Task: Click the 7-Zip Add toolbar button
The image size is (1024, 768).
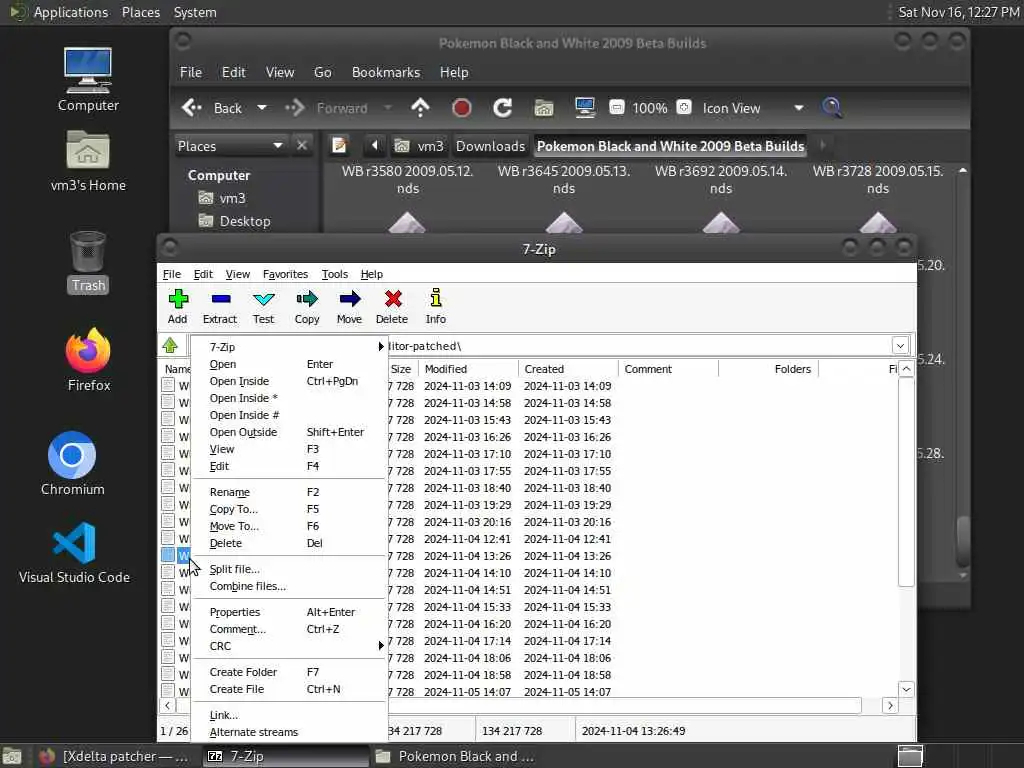Action: 178,307
